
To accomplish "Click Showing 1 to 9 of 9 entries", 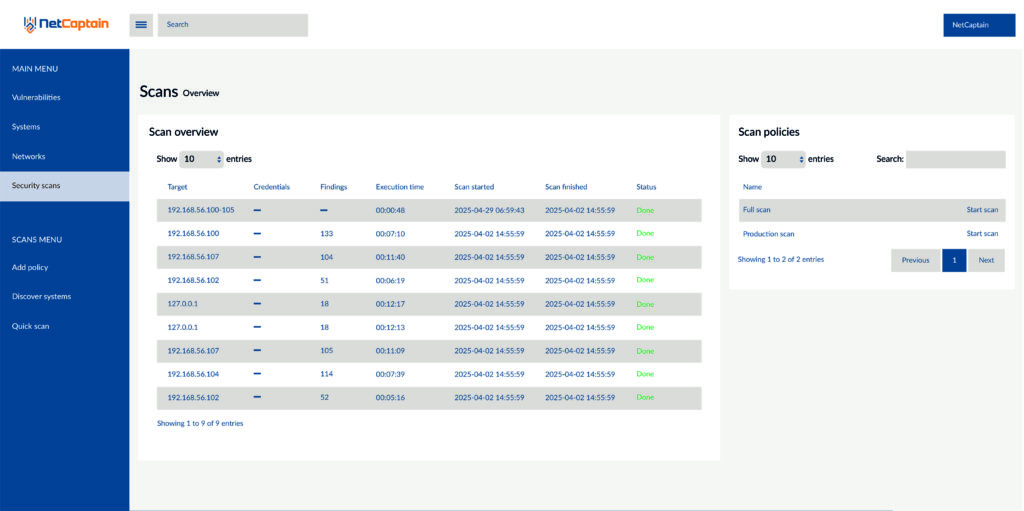I will [x=200, y=423].
